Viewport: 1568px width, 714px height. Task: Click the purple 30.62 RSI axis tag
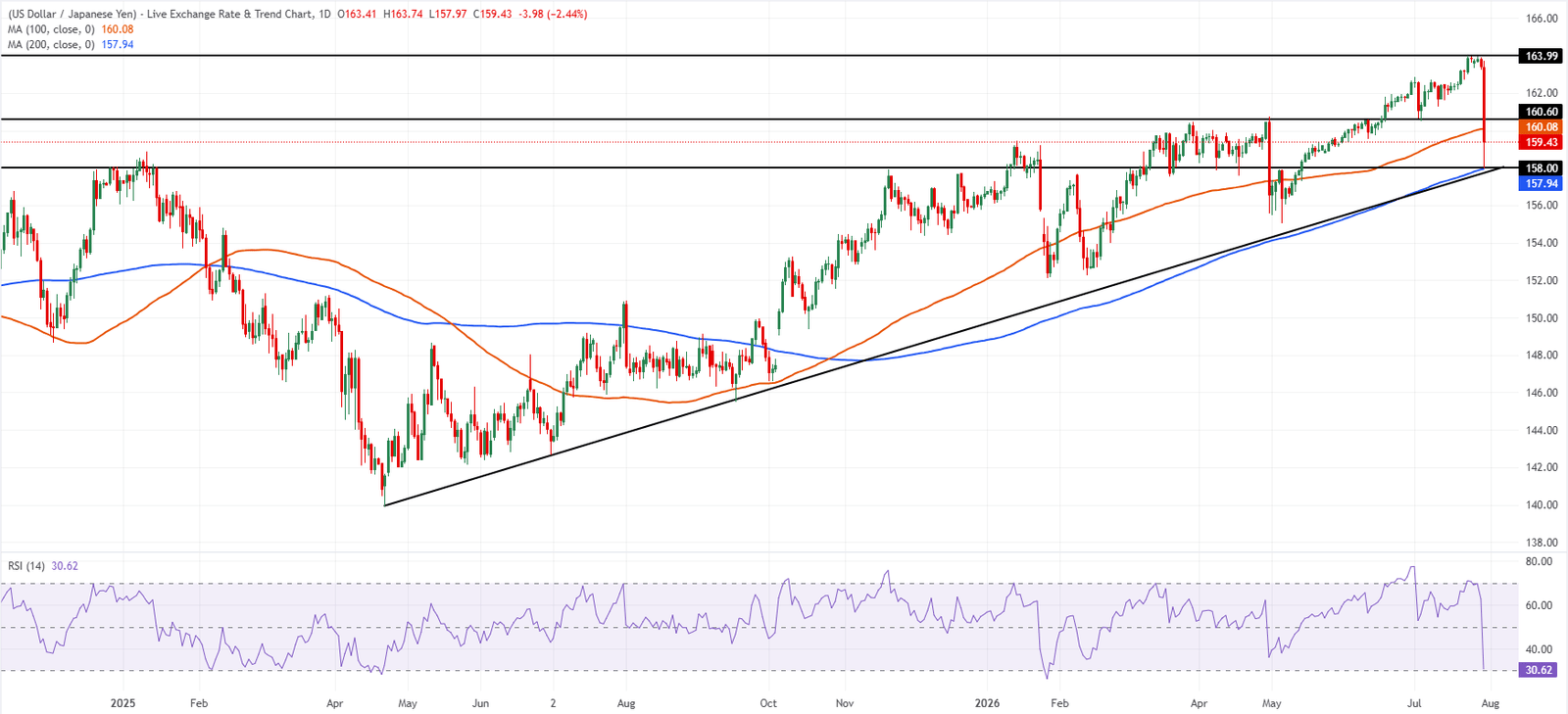pyautogui.click(x=1539, y=670)
